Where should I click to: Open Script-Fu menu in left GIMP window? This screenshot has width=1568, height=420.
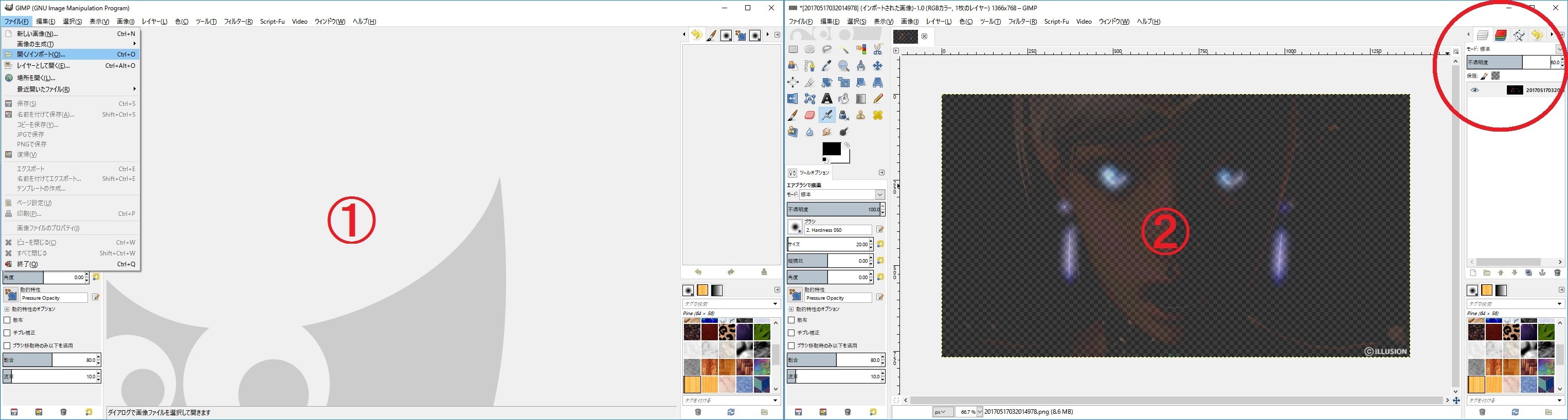click(272, 21)
